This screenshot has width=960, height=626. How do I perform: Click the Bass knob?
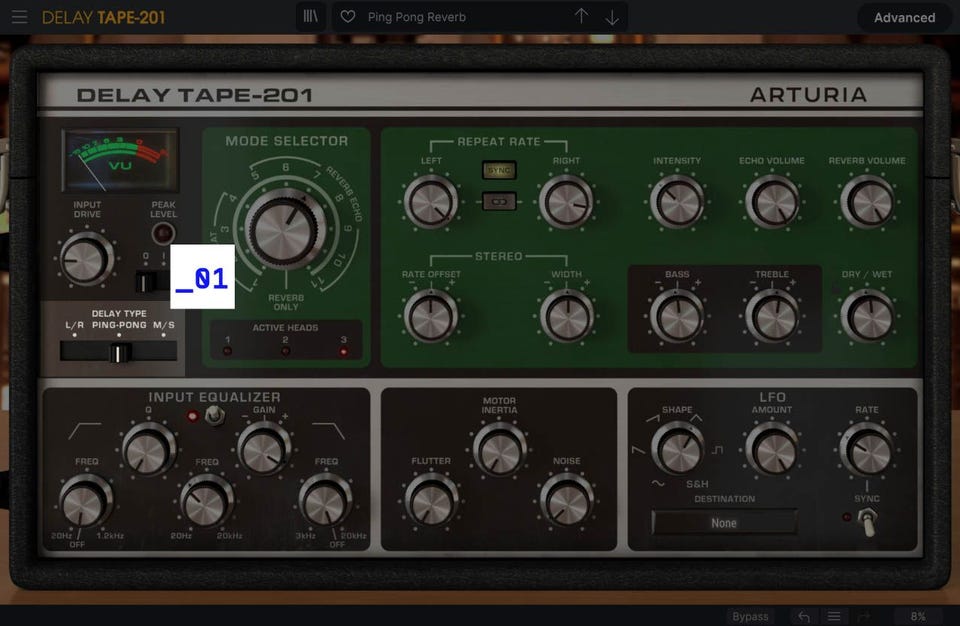tap(677, 316)
